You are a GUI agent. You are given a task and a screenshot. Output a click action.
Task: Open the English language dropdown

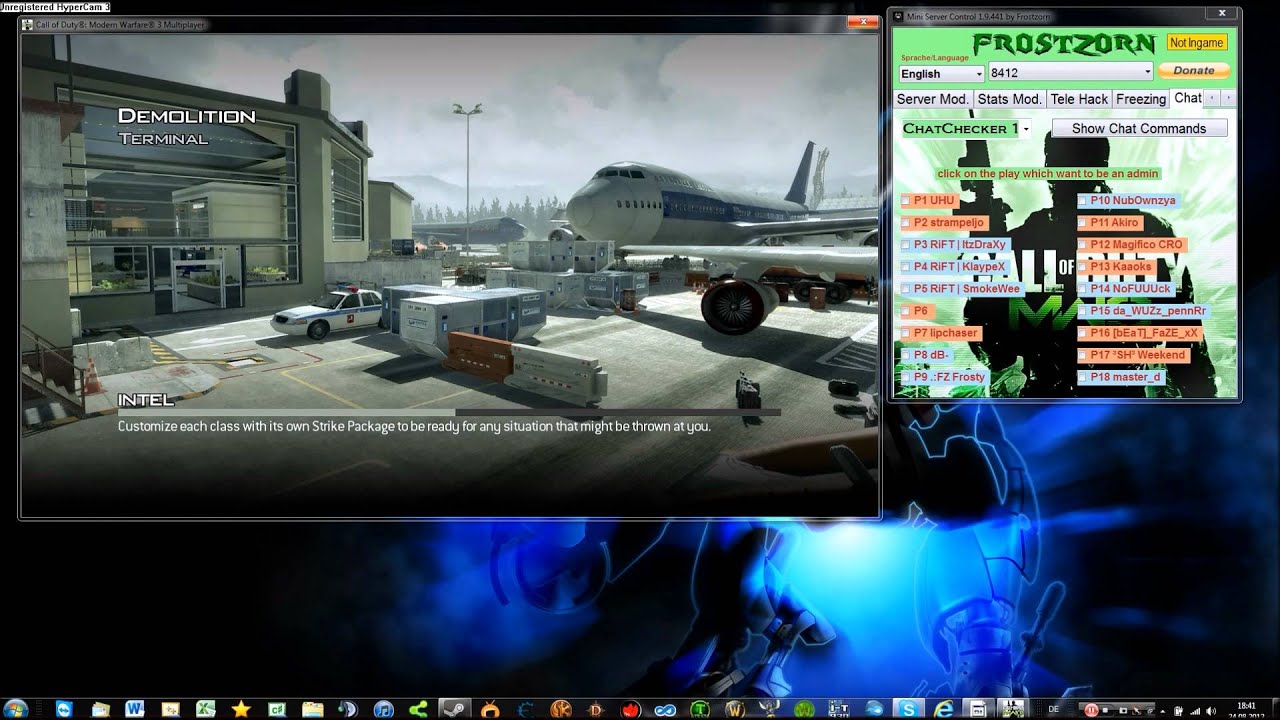pyautogui.click(x=941, y=73)
